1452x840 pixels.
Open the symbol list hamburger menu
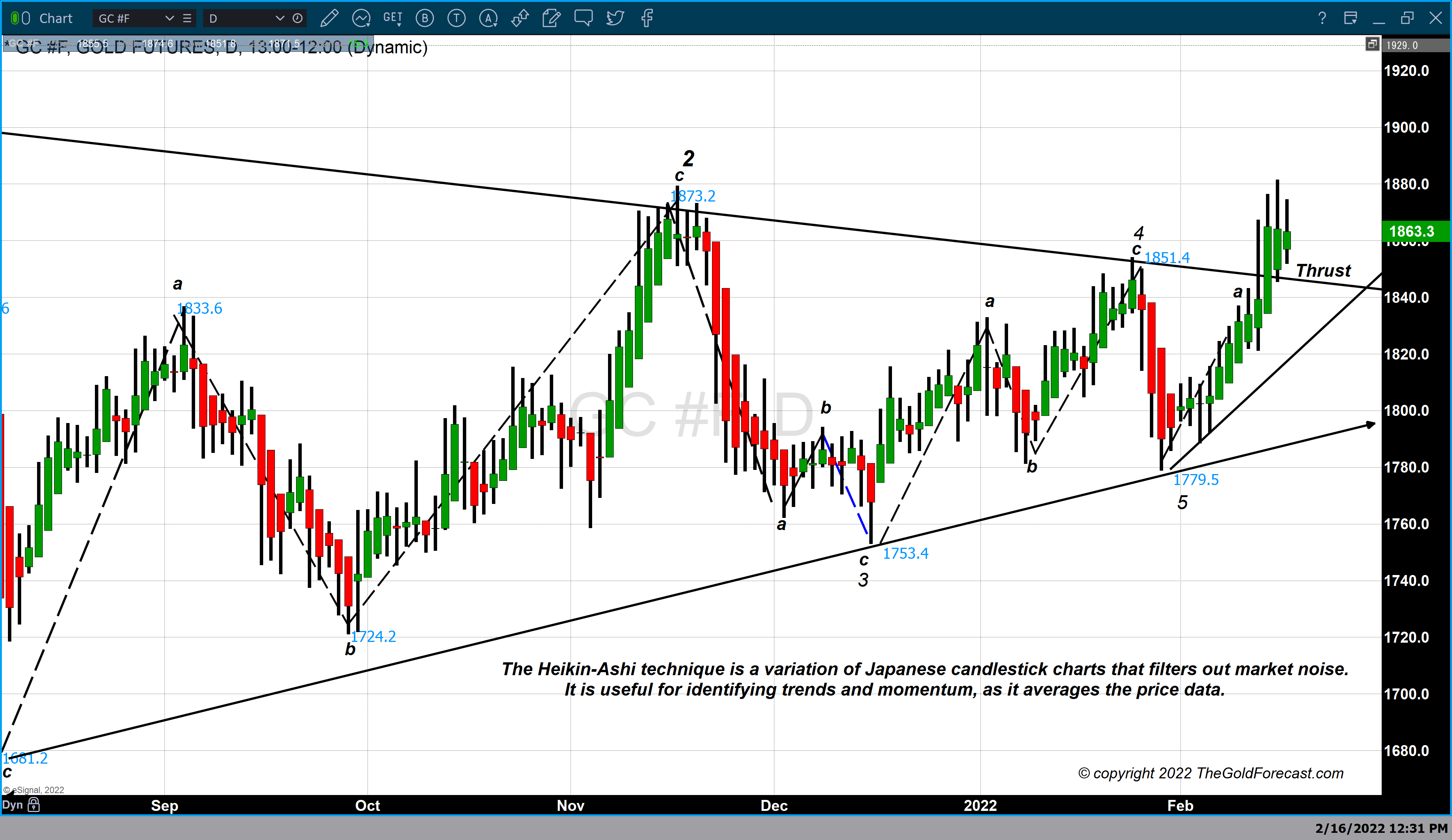(187, 19)
